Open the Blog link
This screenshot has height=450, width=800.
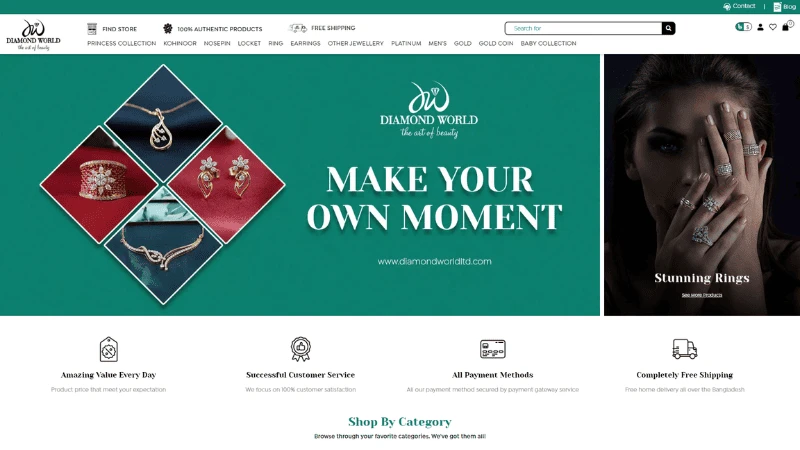[785, 7]
